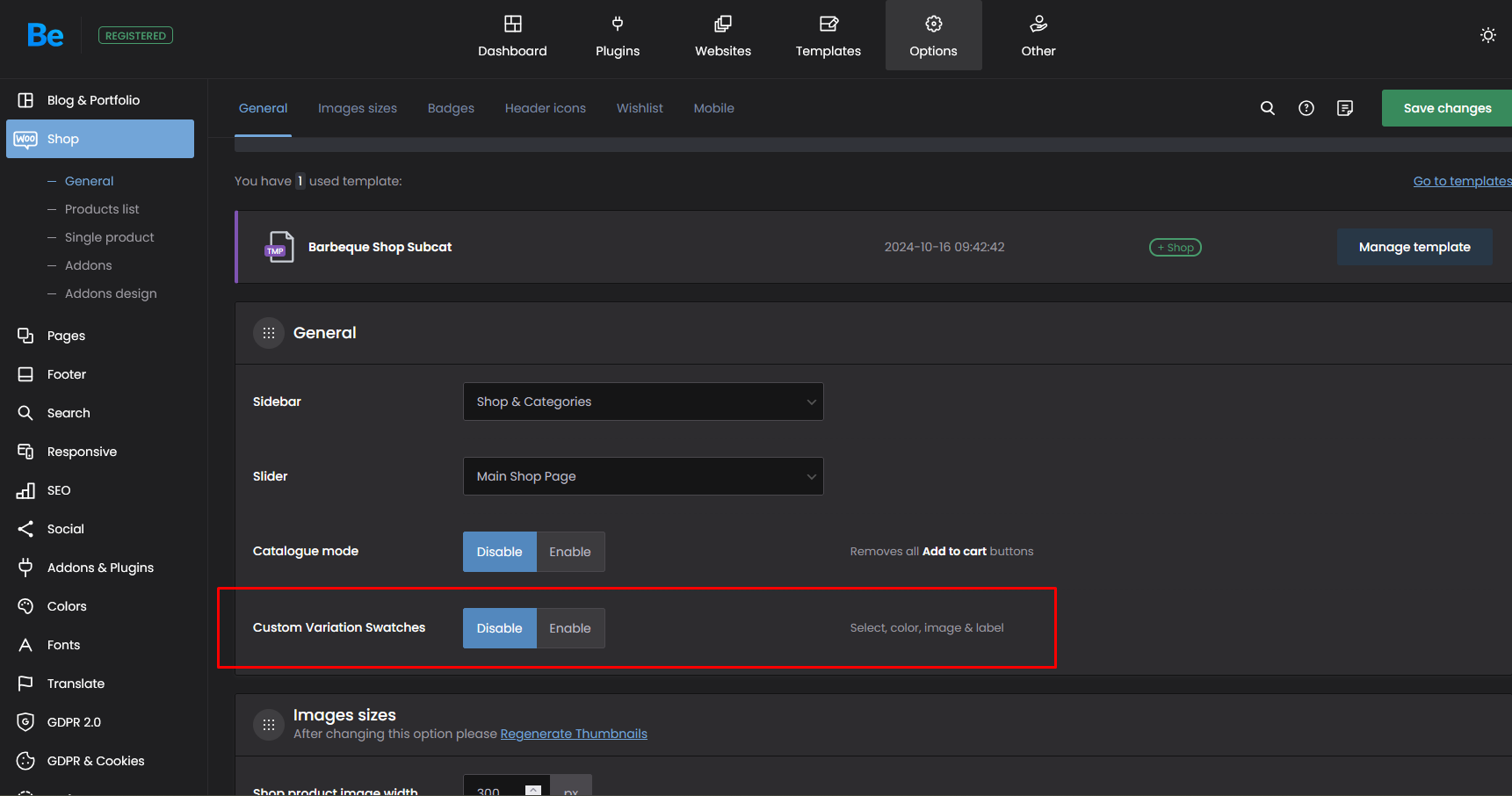1512x796 pixels.
Task: Go to Websites section
Action: [723, 36]
